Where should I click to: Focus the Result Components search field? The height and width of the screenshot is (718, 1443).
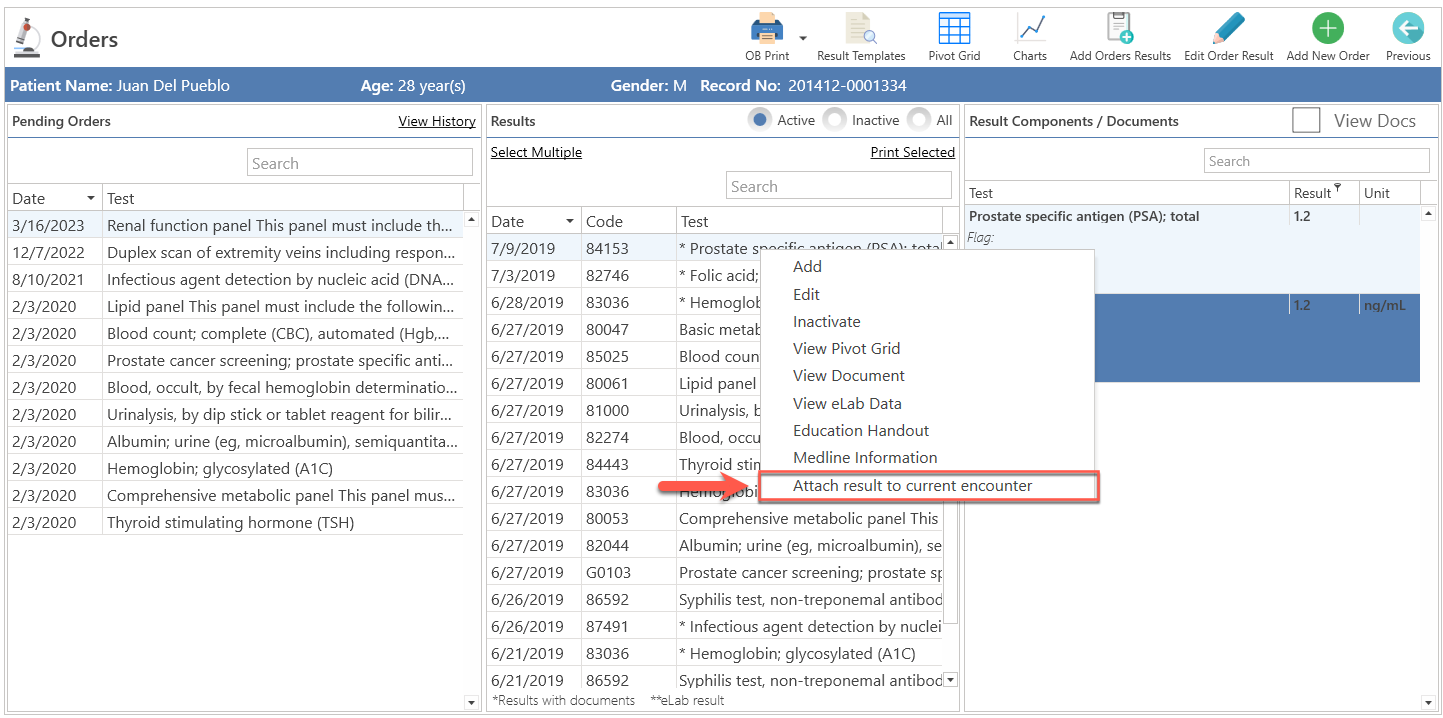[1317, 161]
